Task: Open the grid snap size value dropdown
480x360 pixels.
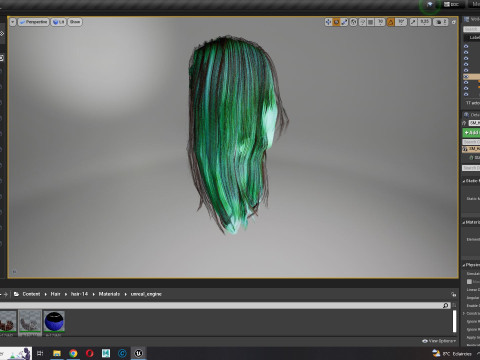Action: pyautogui.click(x=380, y=22)
